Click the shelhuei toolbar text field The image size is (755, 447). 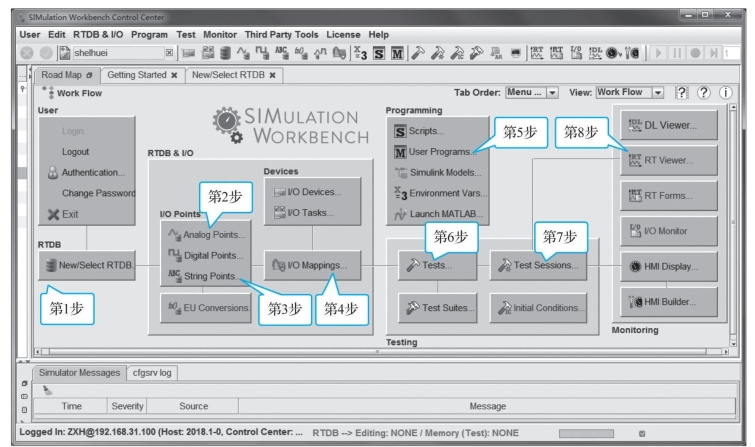[x=118, y=53]
